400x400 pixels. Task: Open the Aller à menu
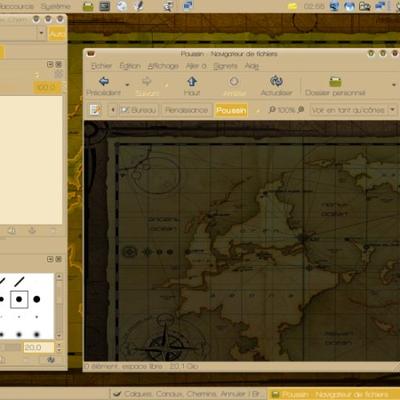click(x=196, y=66)
